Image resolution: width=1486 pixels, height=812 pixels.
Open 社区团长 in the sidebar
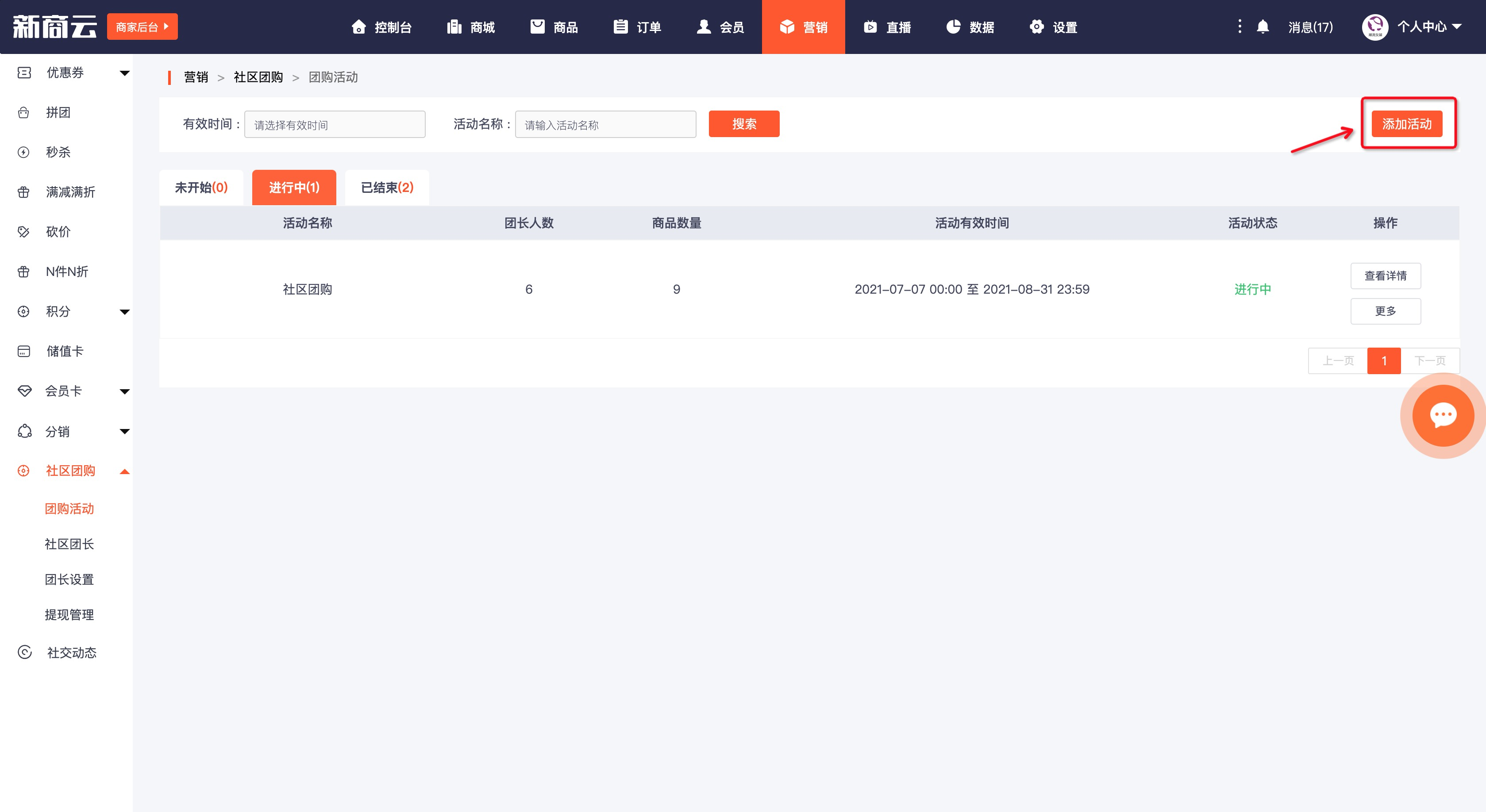(69, 544)
